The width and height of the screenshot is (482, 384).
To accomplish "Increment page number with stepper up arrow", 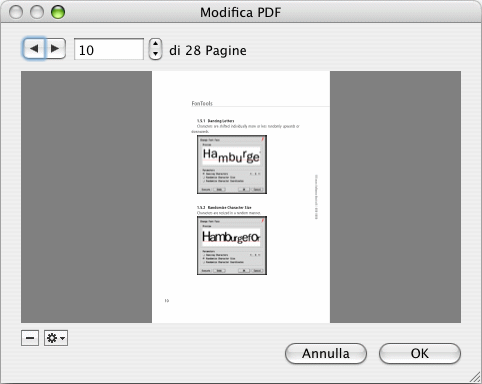I will 155,44.
